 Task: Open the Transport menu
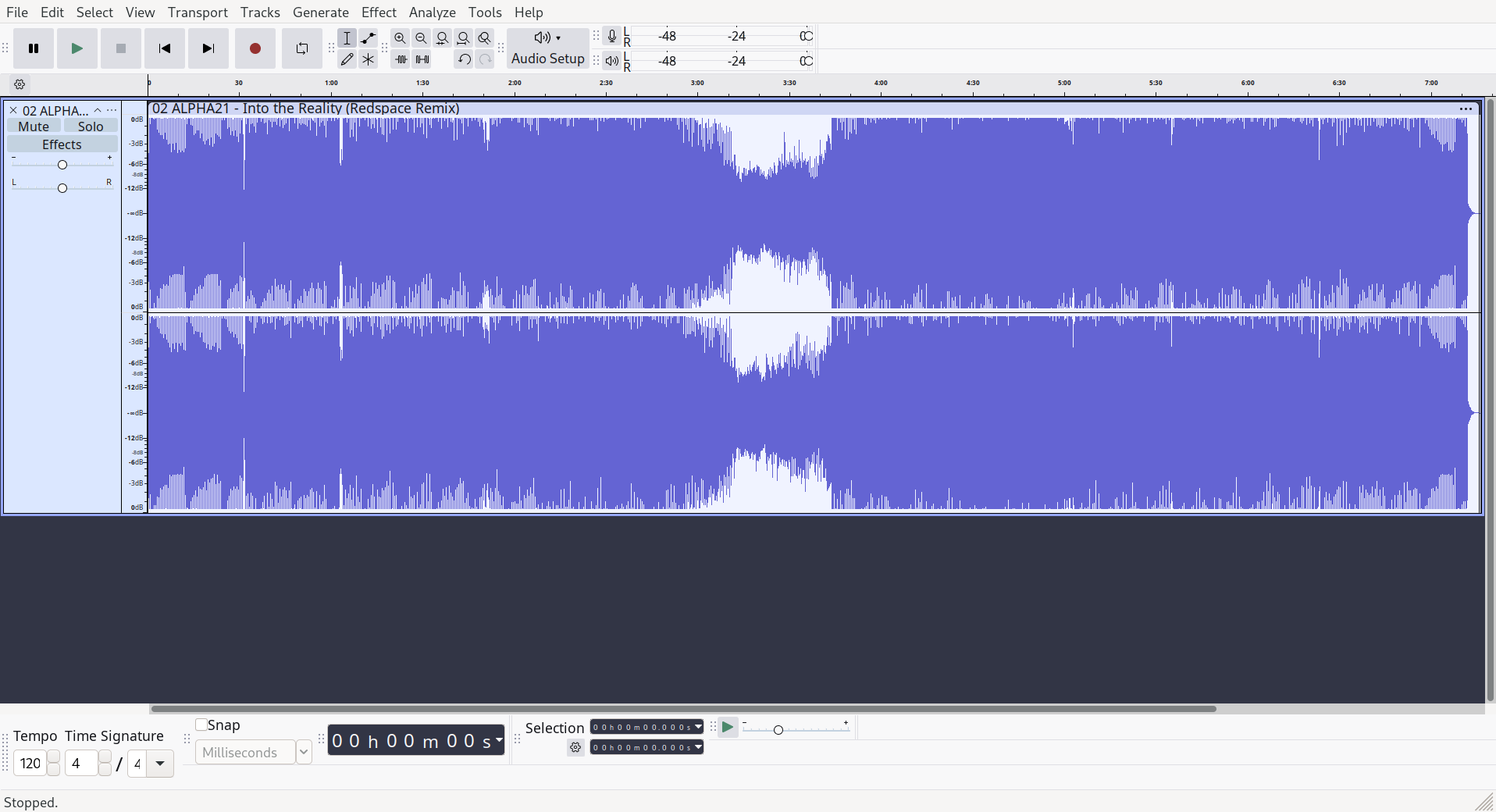[x=198, y=12]
